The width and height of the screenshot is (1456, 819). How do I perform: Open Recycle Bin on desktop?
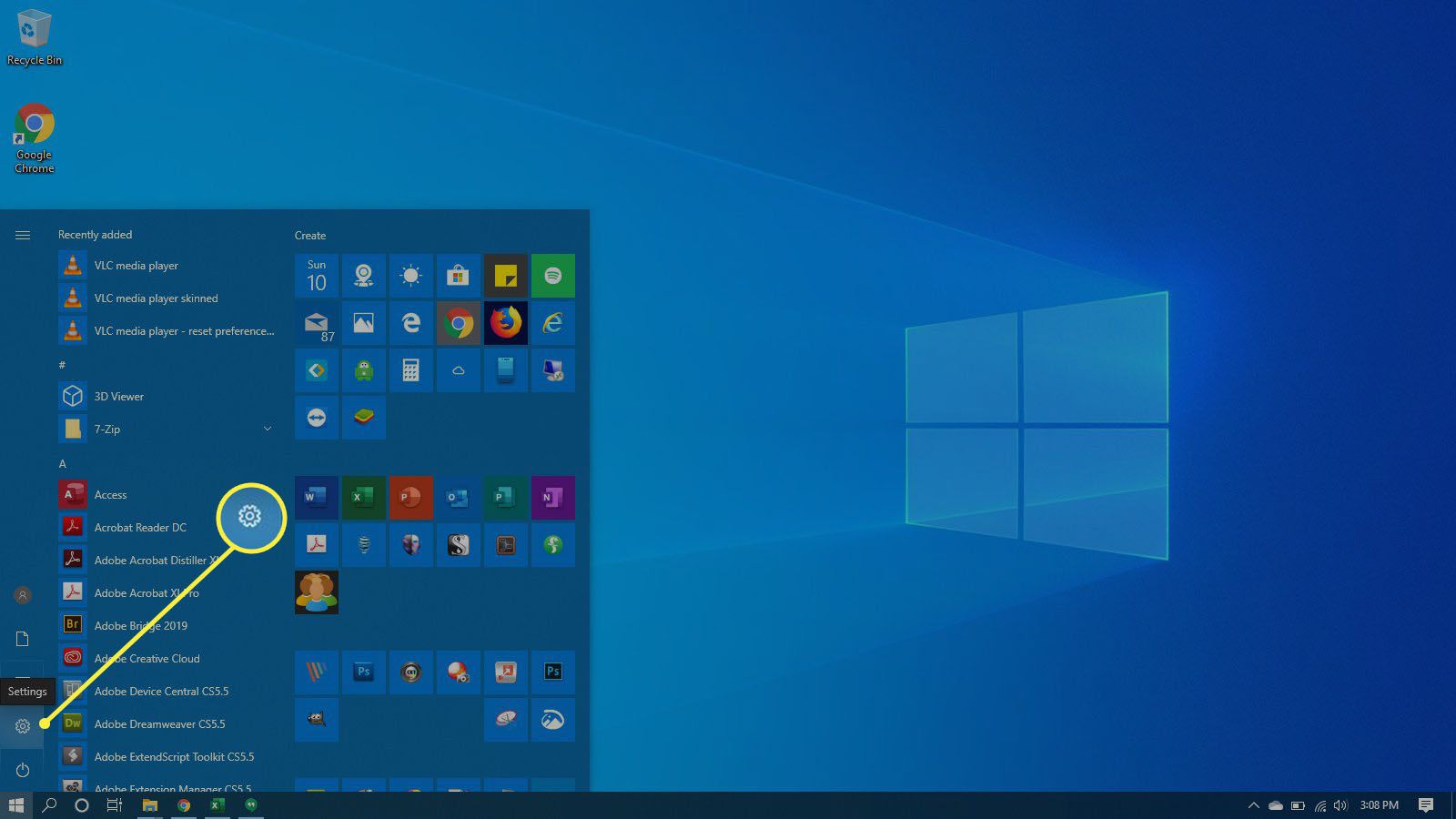click(34, 37)
